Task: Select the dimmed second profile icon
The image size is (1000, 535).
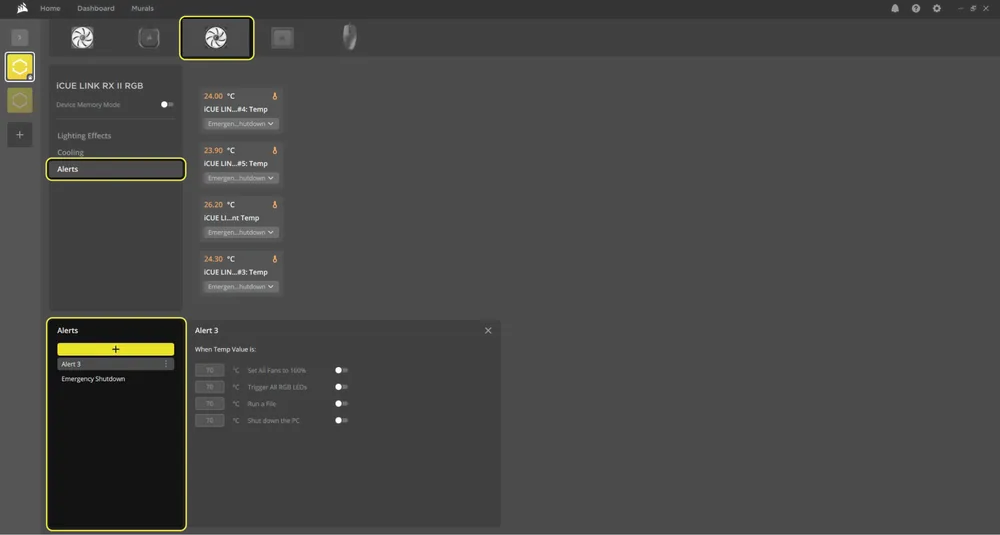Action: [20, 100]
